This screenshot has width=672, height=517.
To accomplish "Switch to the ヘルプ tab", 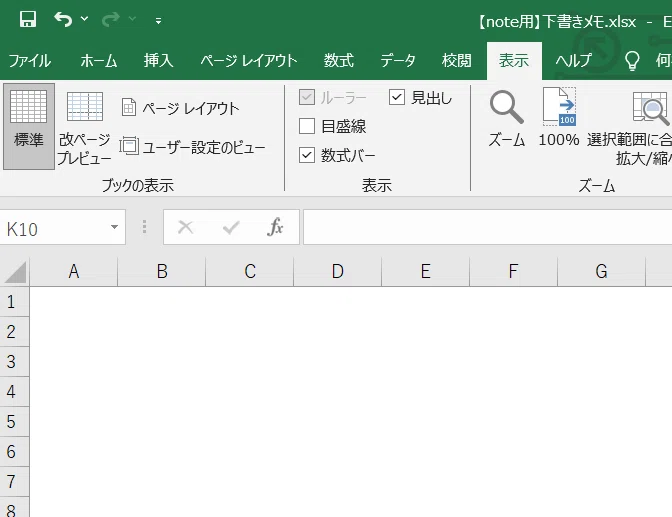I will tap(573, 60).
